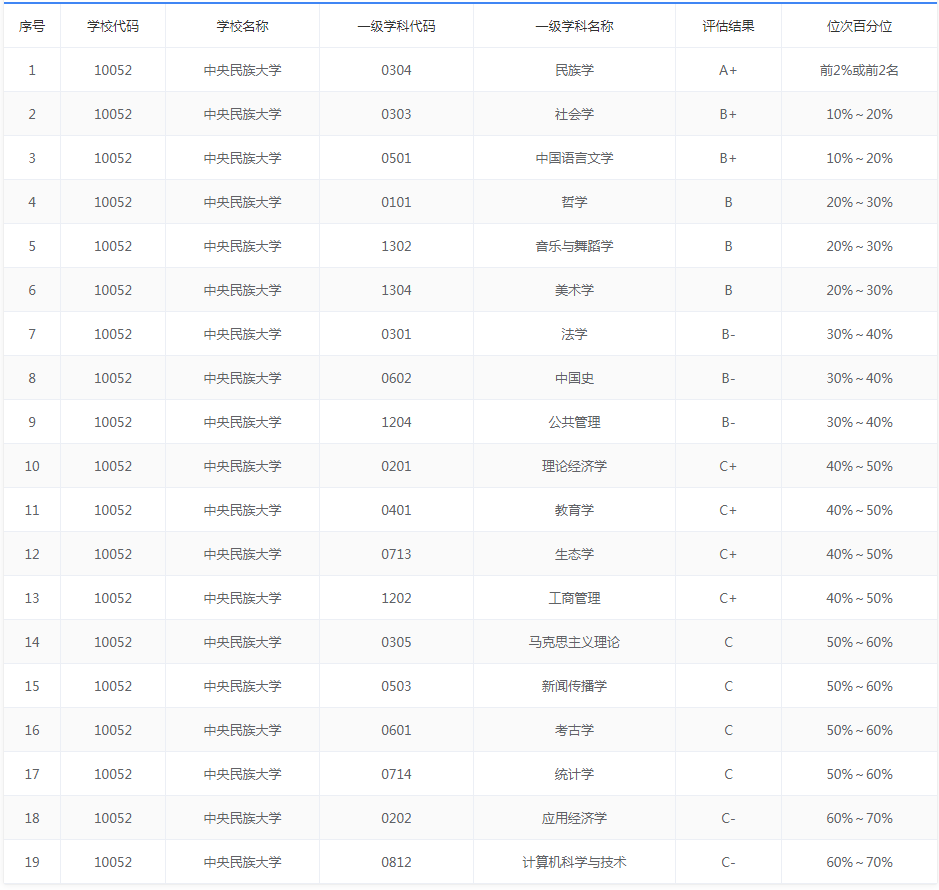
Task: Select the 应用经济学 subject cell
Action: click(x=574, y=819)
